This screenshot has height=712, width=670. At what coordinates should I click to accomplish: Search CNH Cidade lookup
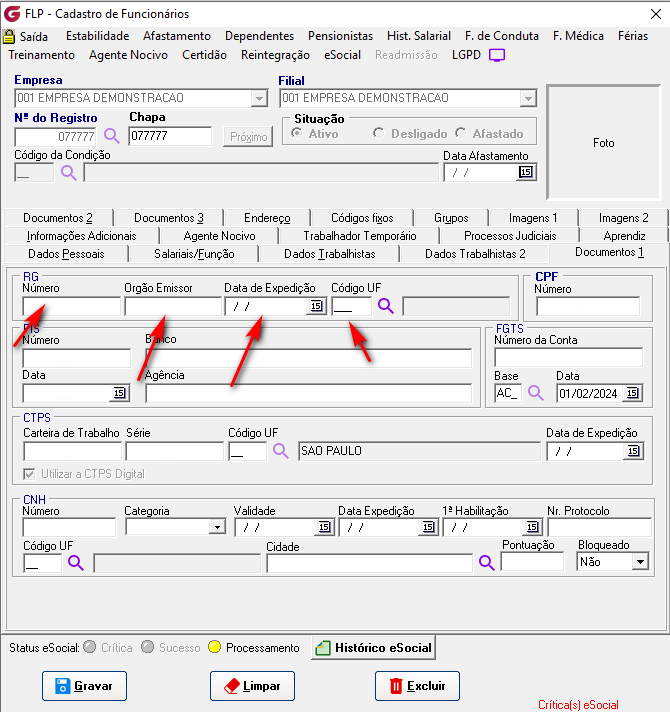[x=487, y=563]
